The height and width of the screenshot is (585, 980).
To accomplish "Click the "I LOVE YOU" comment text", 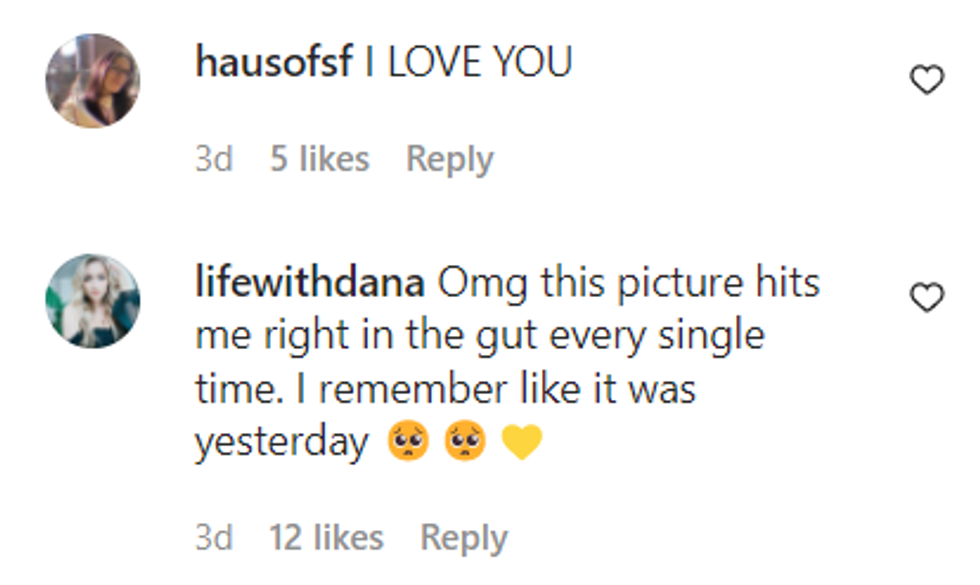I will click(468, 63).
